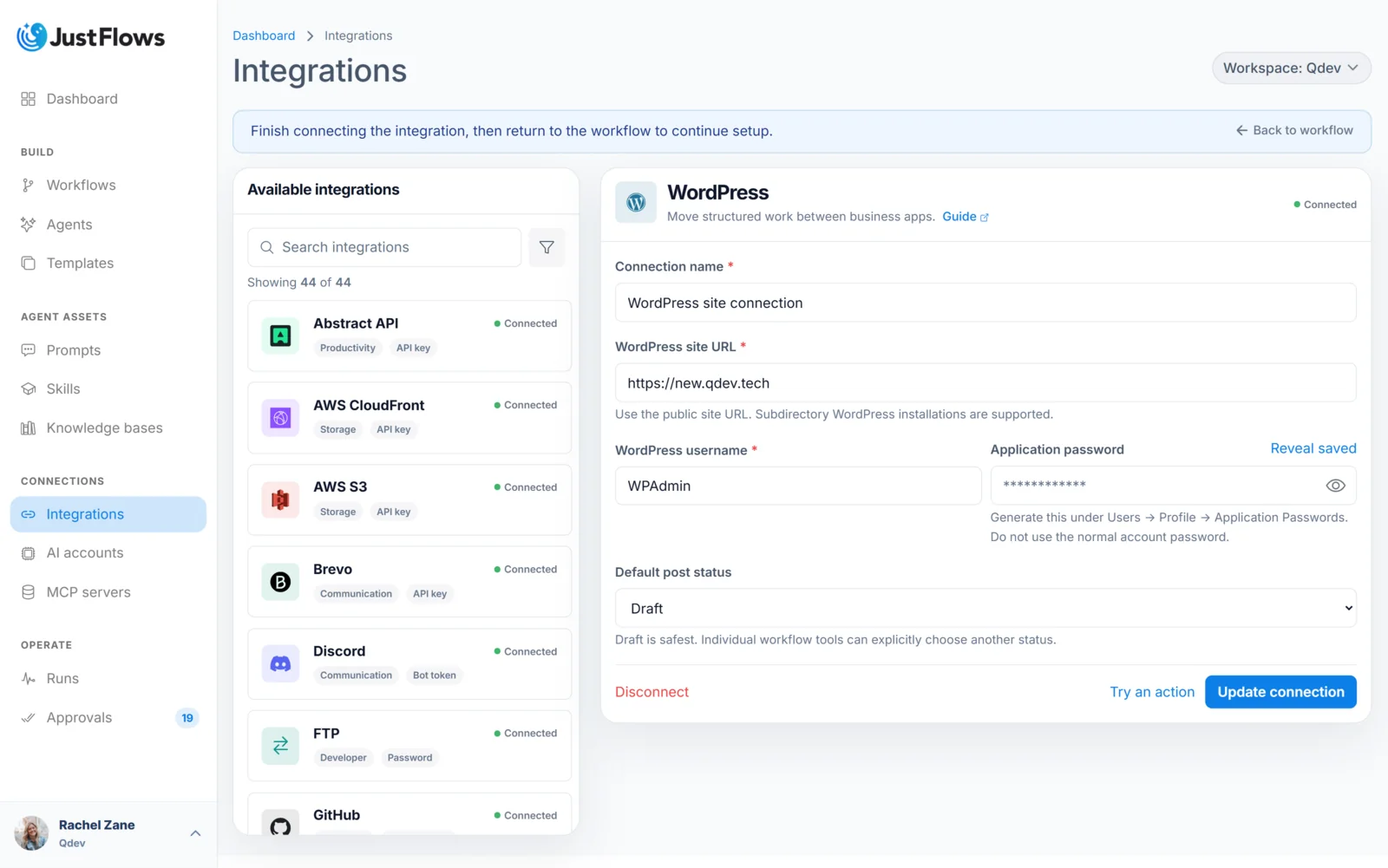Click the Communication tag on Brevo
Image resolution: width=1388 pixels, height=868 pixels.
coord(356,594)
